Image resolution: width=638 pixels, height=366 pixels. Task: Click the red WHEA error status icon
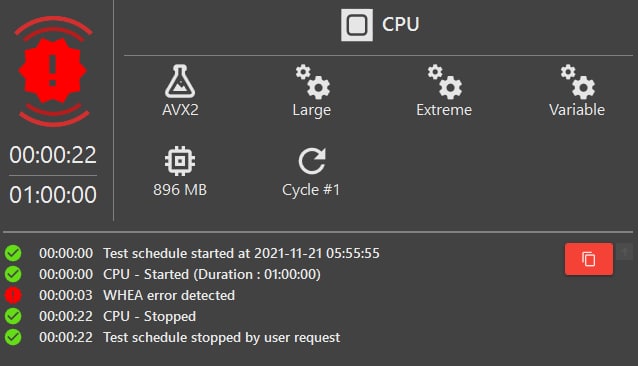(x=13, y=295)
